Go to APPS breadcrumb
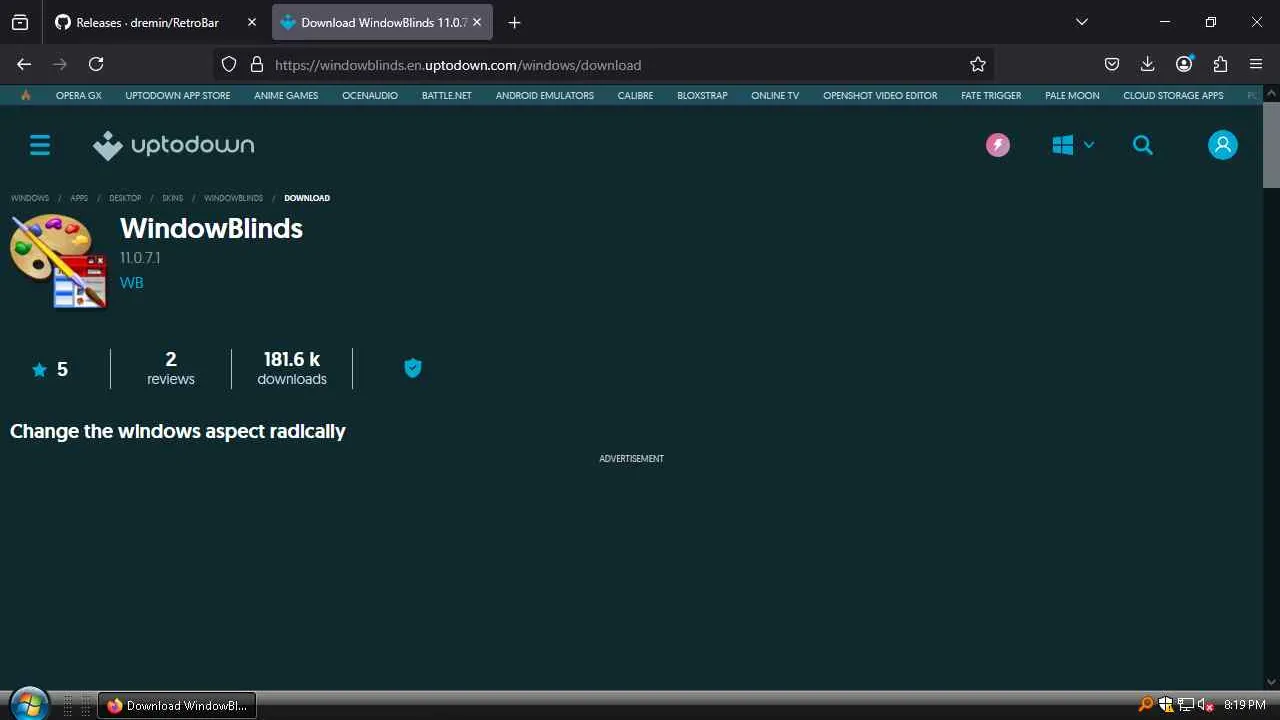Screen dimensions: 1280x720 click(x=79, y=198)
